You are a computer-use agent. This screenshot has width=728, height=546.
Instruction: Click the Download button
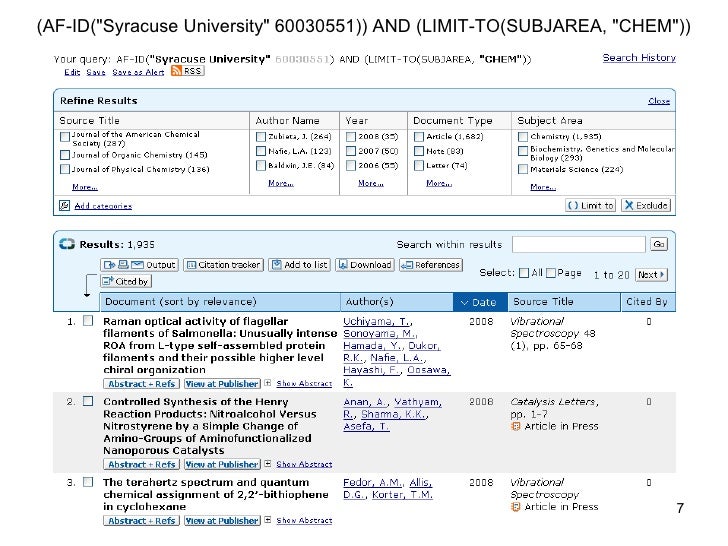pyautogui.click(x=365, y=265)
